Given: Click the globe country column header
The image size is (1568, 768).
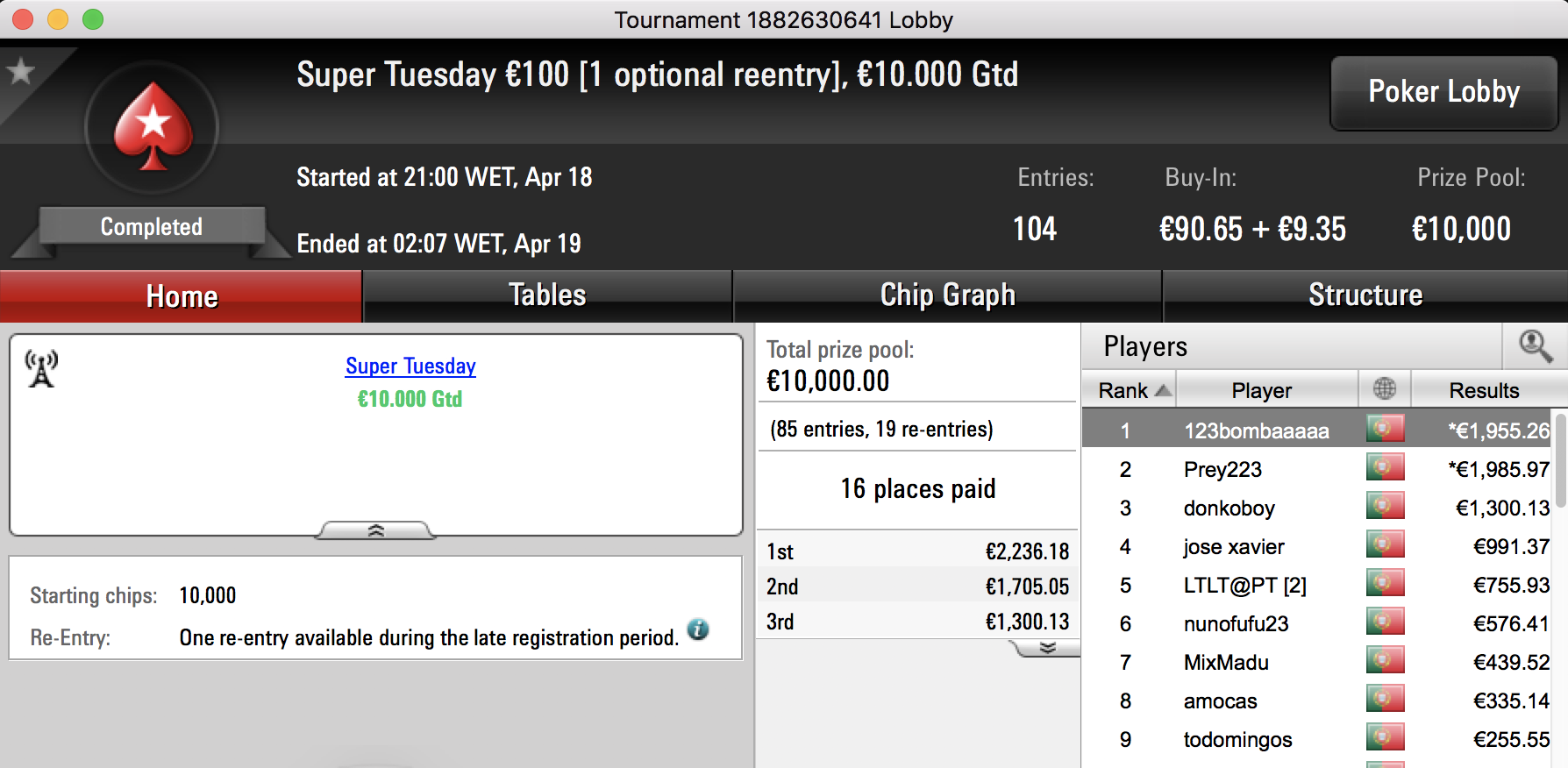Looking at the screenshot, I should [x=1385, y=388].
